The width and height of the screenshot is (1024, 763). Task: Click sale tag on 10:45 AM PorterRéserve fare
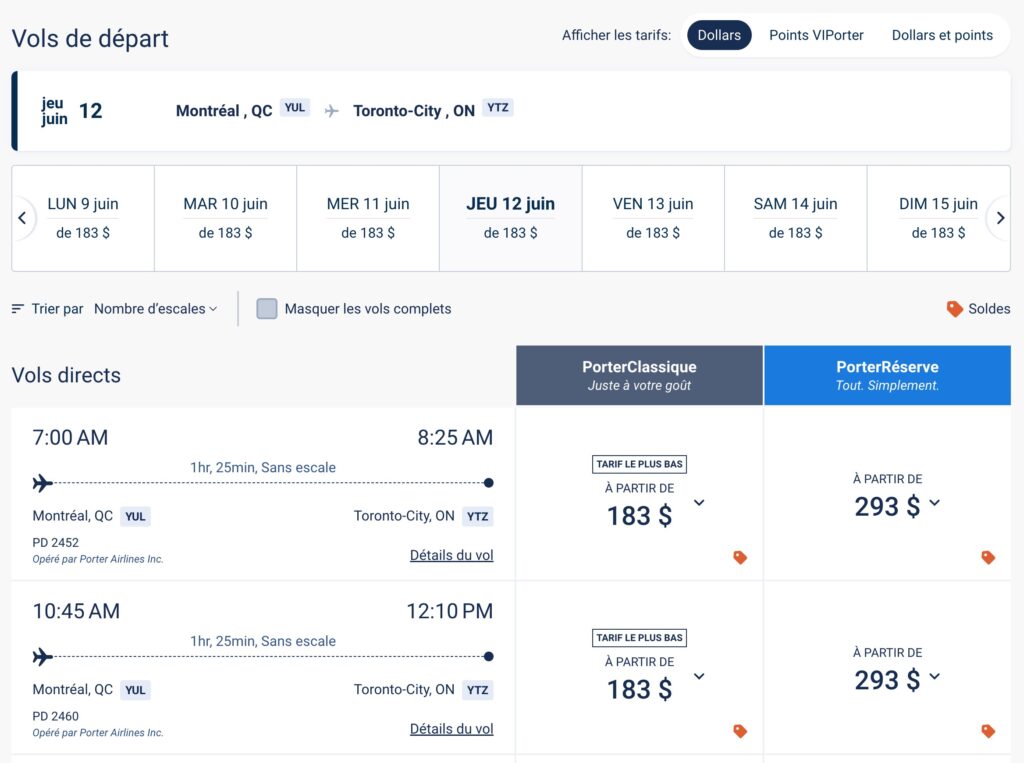pyautogui.click(x=988, y=731)
